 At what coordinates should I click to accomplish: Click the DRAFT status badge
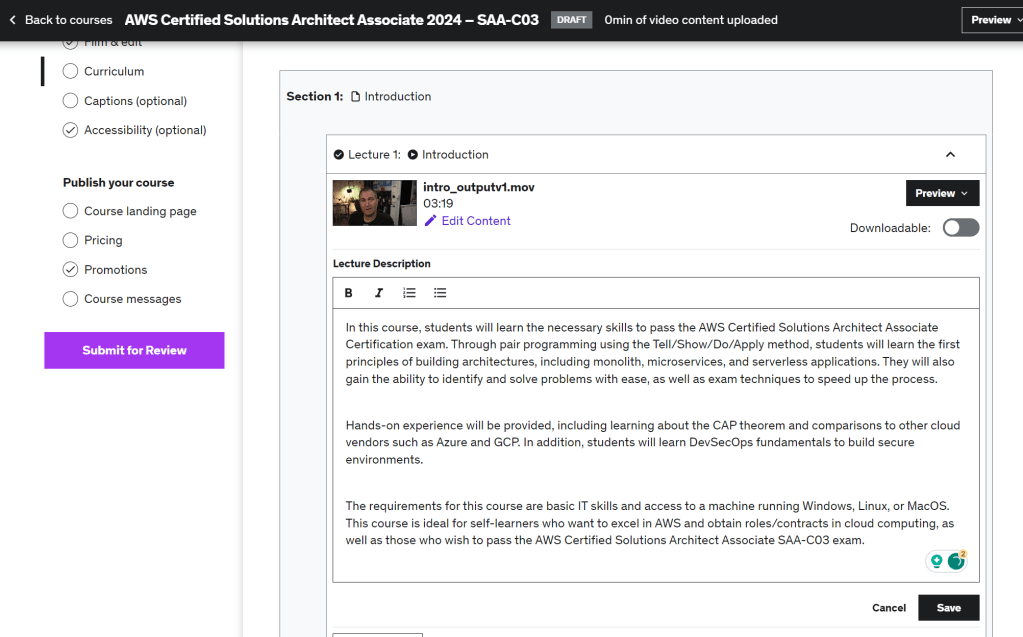[572, 20]
